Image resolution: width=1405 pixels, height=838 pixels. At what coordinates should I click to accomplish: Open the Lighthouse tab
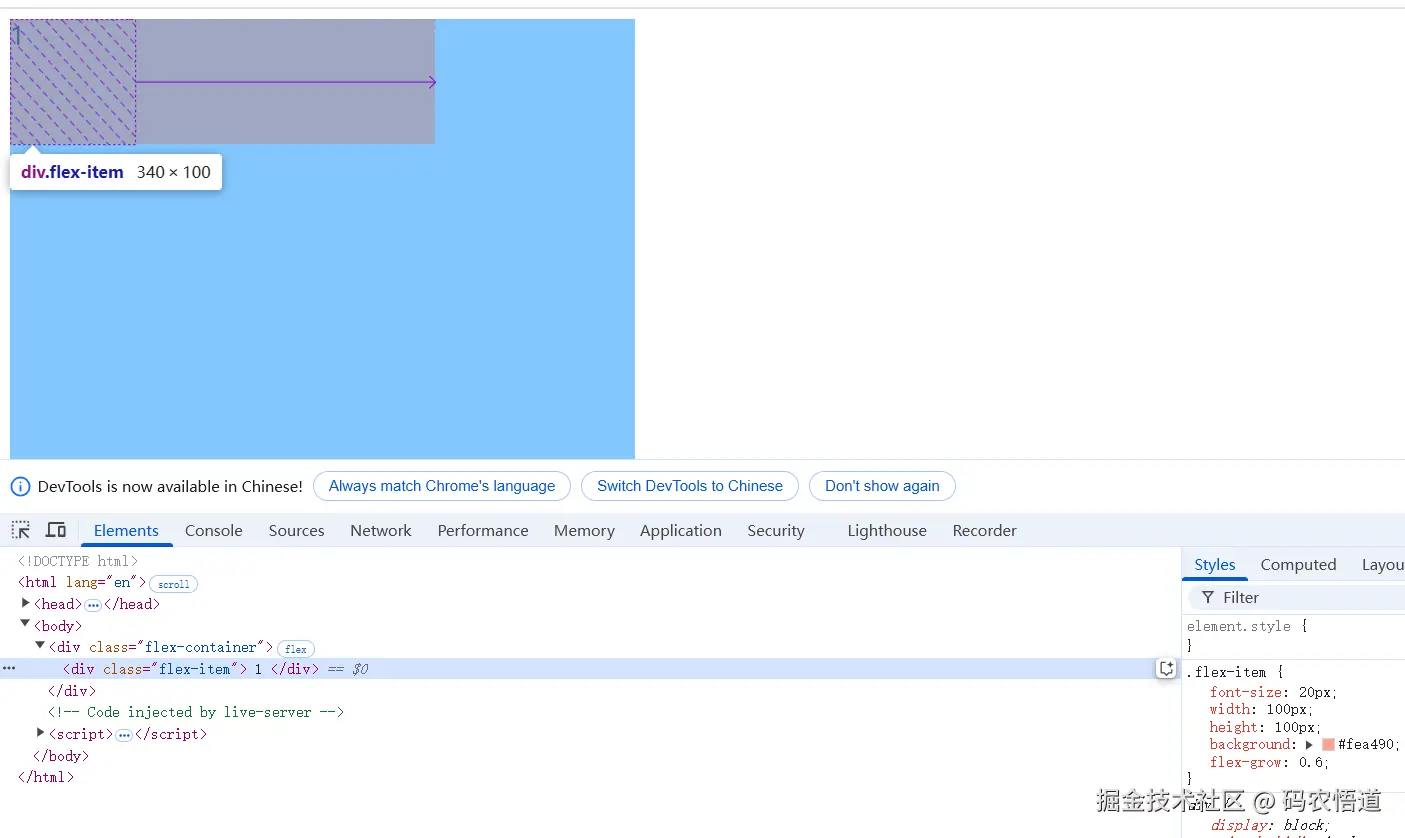(887, 530)
